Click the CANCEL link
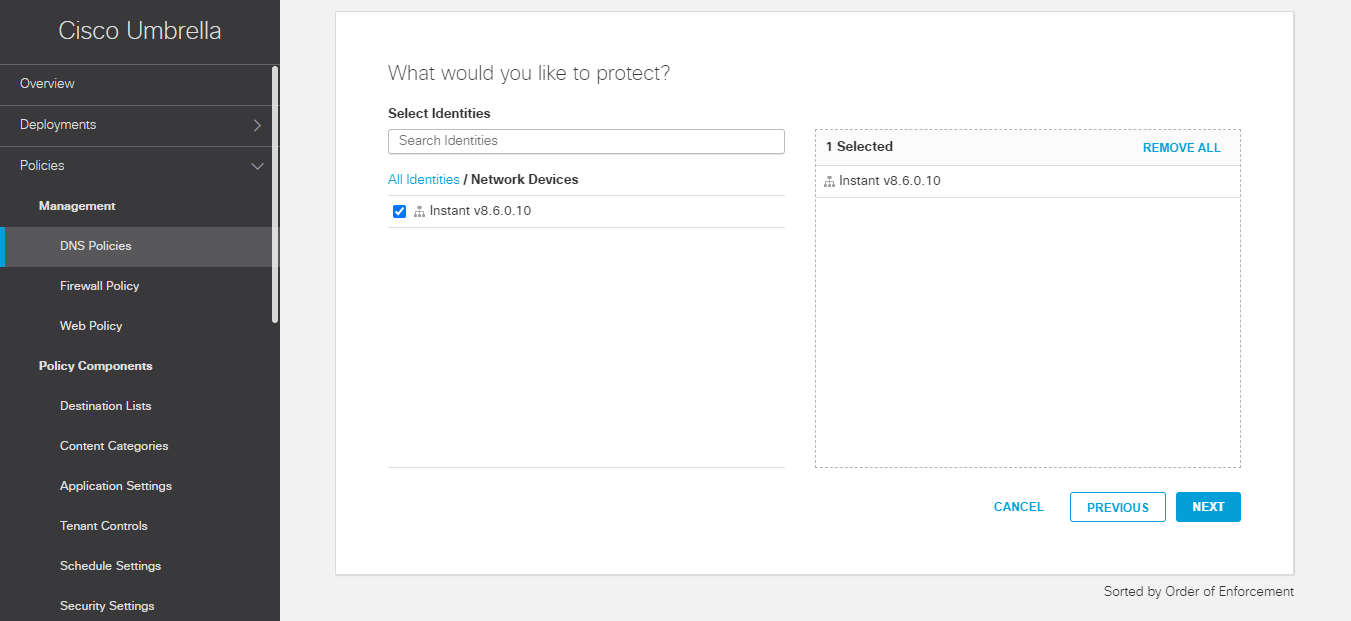Viewport: 1351px width, 621px height. pyautogui.click(x=1019, y=507)
